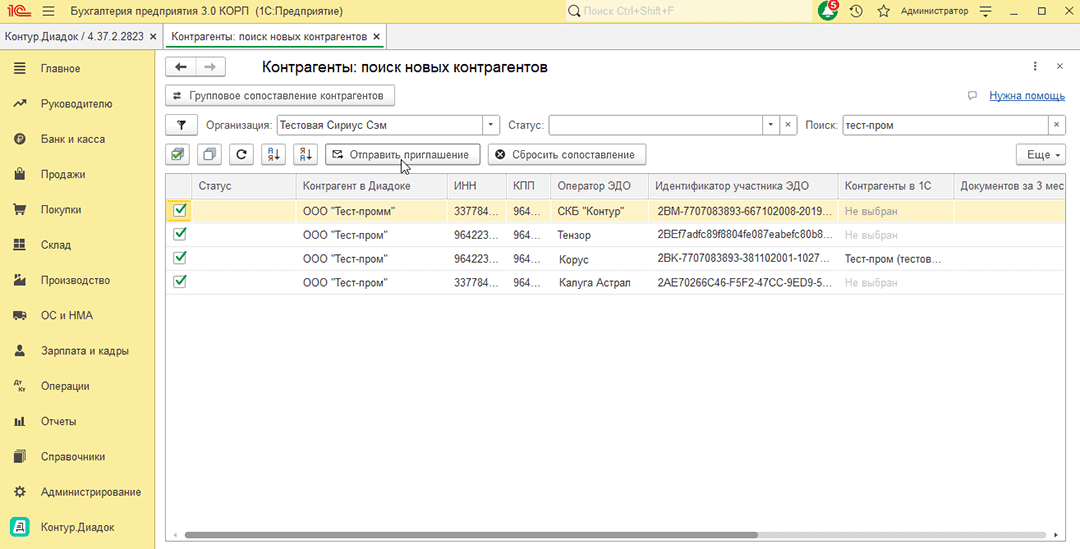The width and height of the screenshot is (1080, 549).
Task: Open Операции section
Action: click(77, 386)
